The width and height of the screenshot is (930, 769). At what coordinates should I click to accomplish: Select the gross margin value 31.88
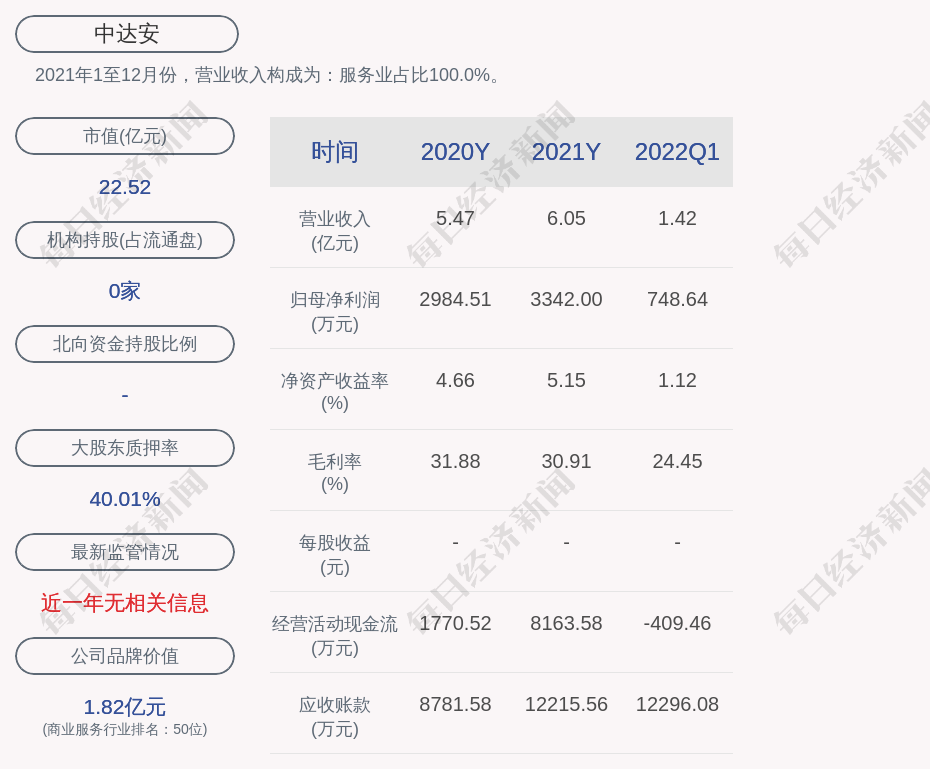pyautogui.click(x=455, y=461)
